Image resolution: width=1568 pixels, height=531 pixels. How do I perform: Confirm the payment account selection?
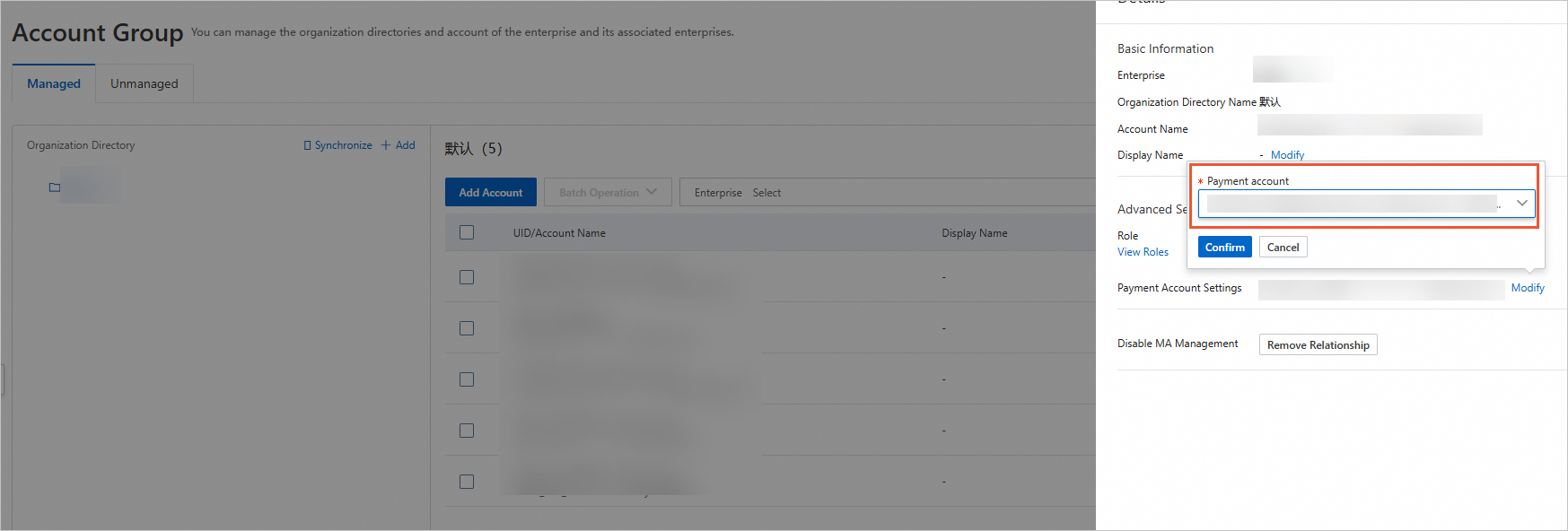click(1225, 247)
